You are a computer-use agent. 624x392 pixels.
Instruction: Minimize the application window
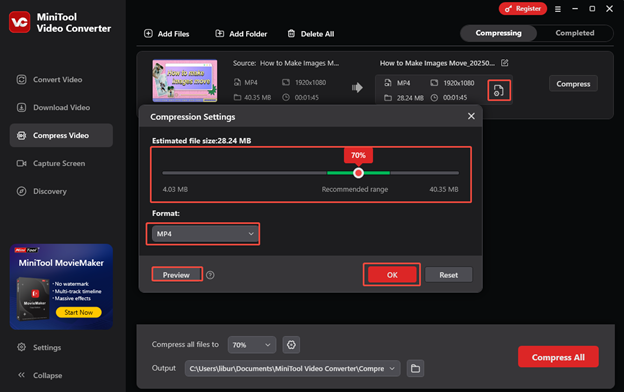[x=575, y=9]
